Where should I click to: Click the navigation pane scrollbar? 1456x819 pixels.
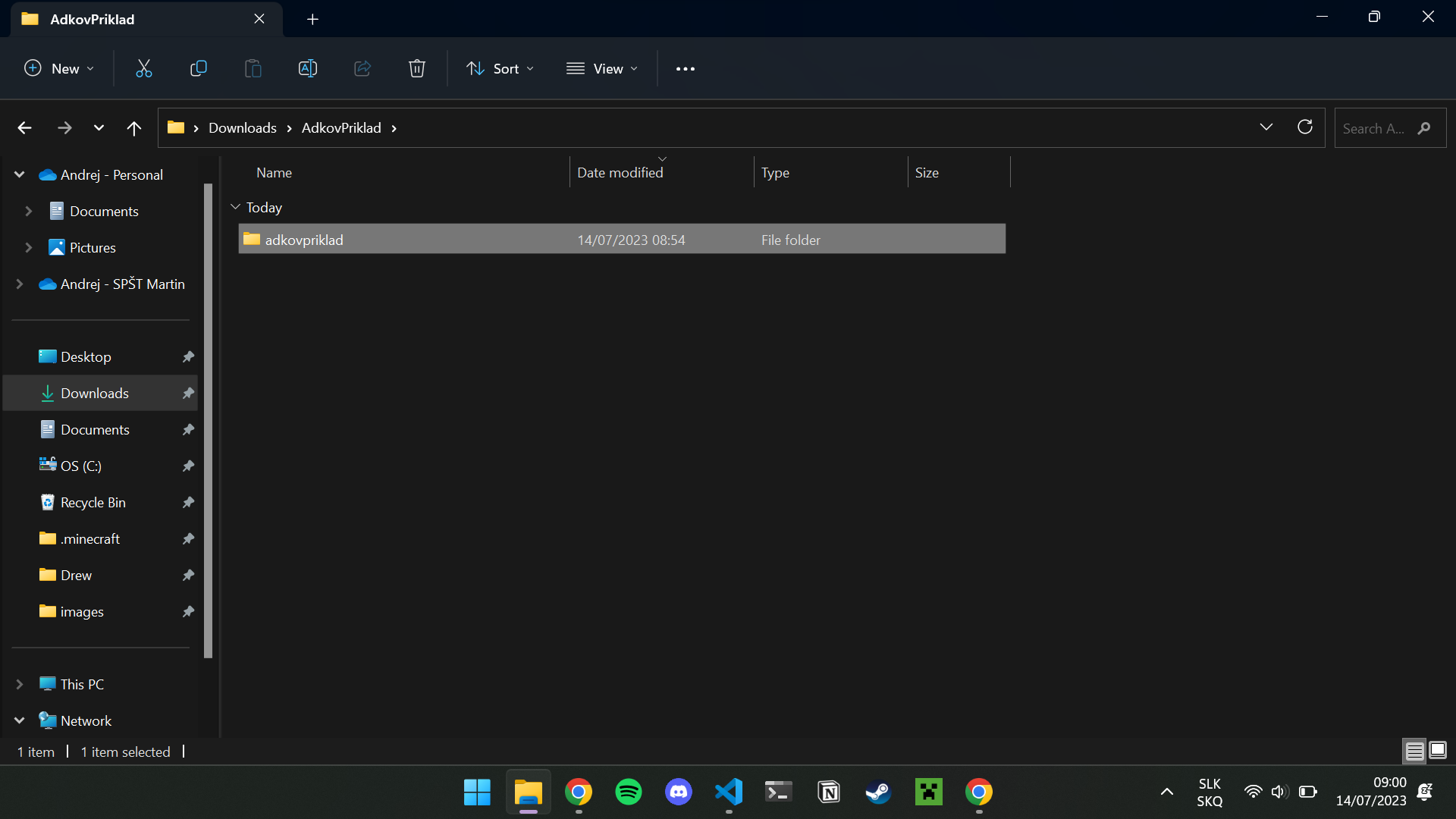click(209, 421)
